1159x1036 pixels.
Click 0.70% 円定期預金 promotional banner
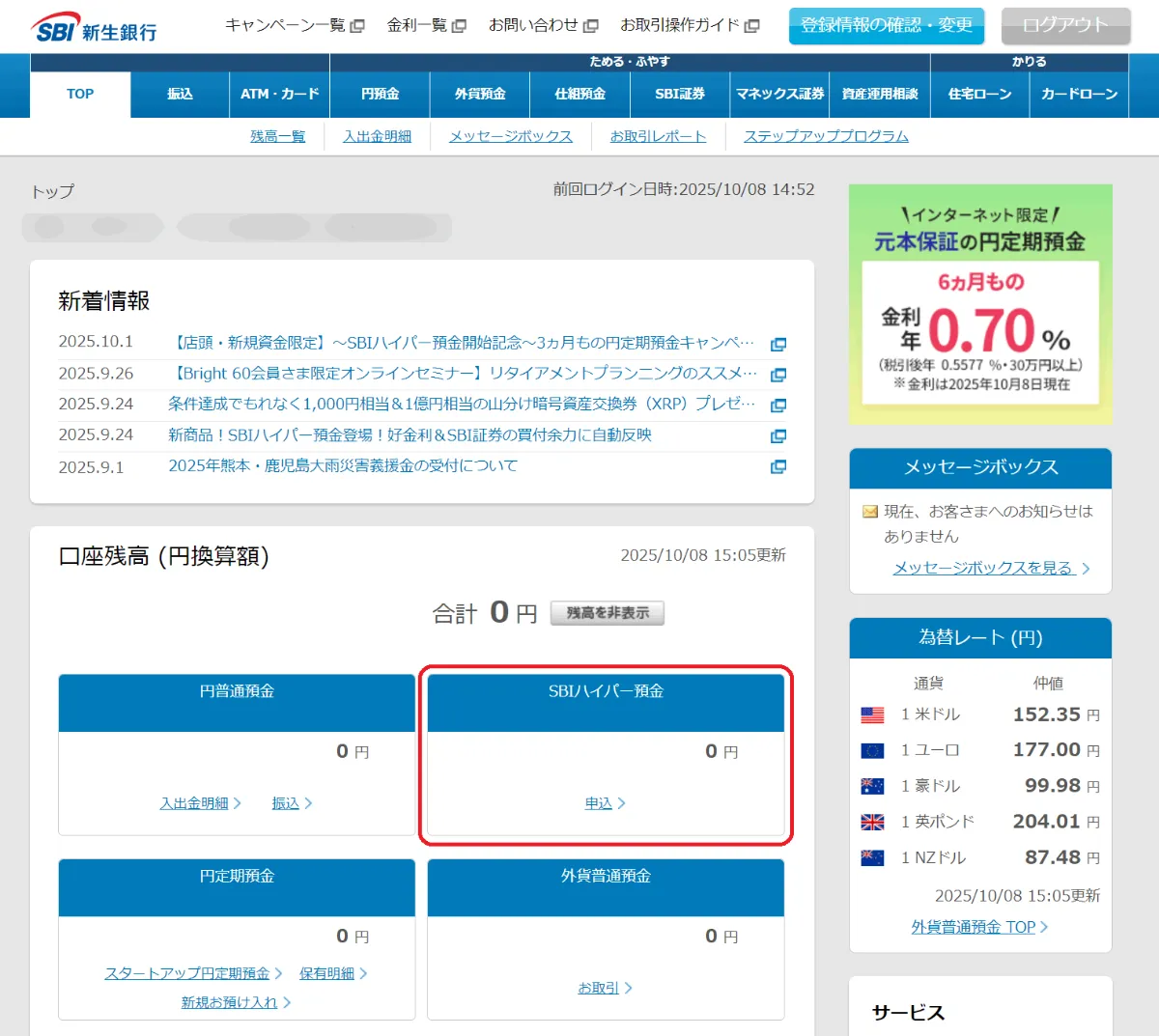pyautogui.click(x=980, y=304)
